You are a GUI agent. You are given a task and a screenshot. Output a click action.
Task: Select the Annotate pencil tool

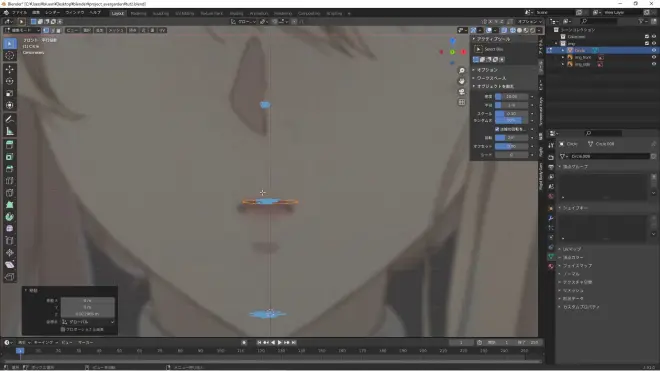click(10, 119)
